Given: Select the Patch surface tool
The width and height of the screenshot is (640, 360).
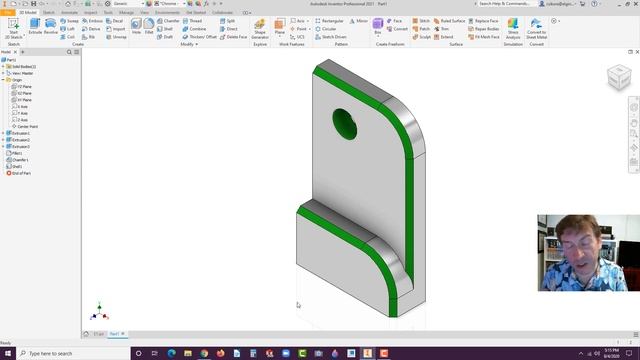Looking at the screenshot, I should point(421,29).
